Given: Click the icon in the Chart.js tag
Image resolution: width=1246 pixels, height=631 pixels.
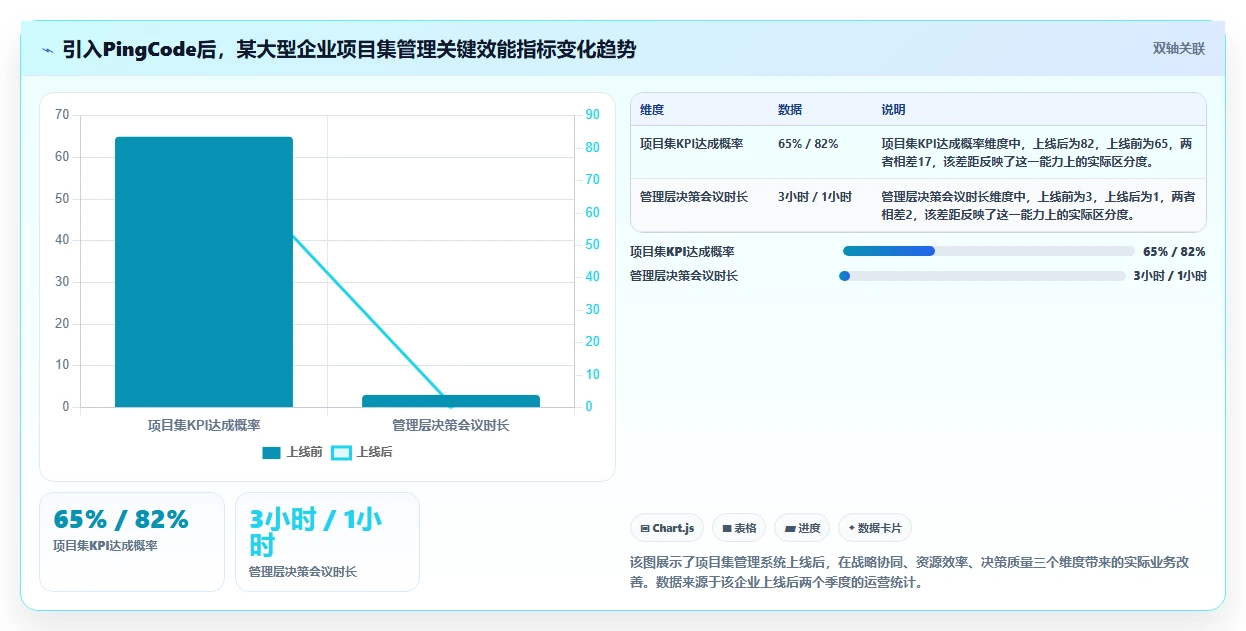Looking at the screenshot, I should tap(645, 528).
